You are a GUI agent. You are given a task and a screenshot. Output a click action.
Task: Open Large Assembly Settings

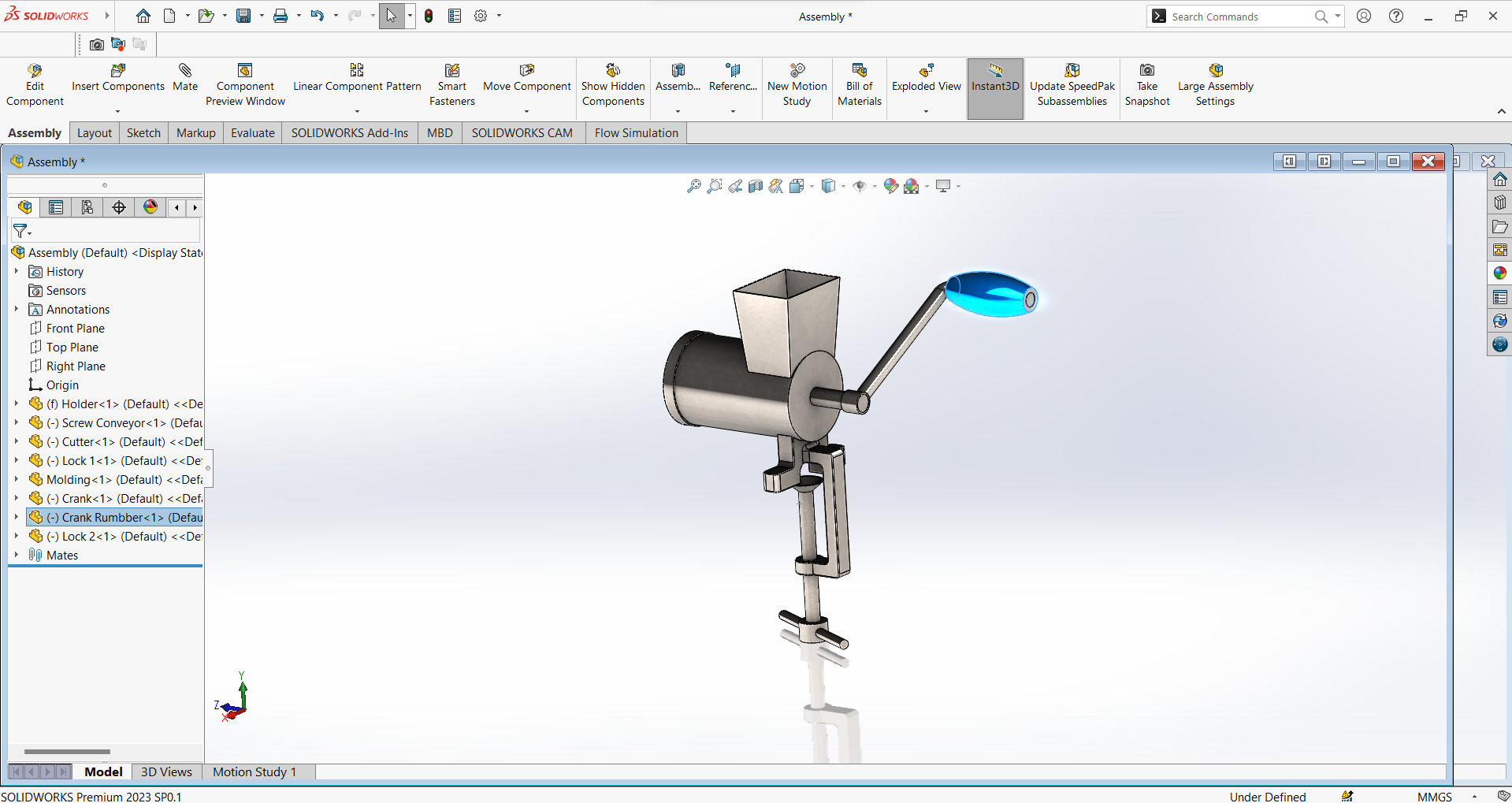click(x=1216, y=85)
